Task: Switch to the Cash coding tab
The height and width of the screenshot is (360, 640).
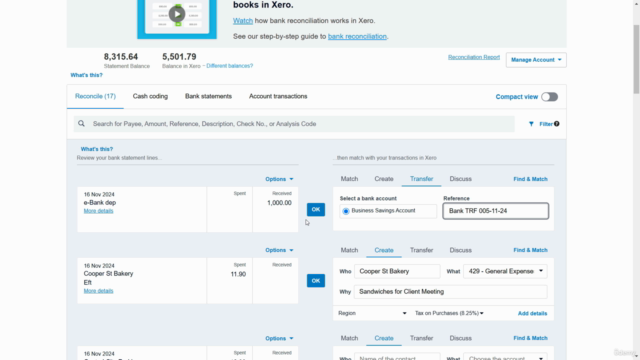Action: click(x=150, y=96)
